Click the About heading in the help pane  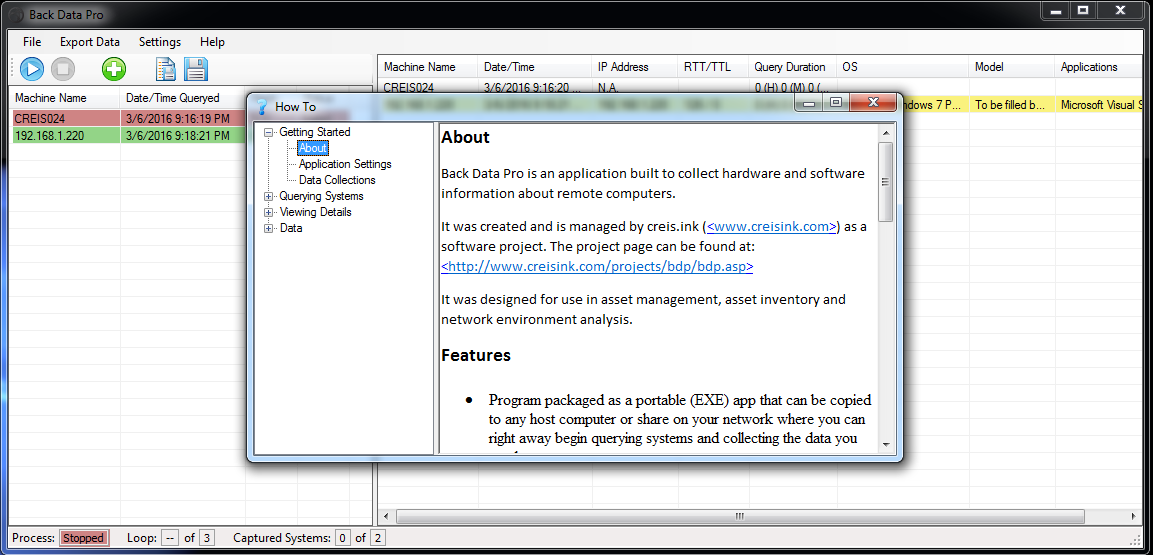pyautogui.click(x=465, y=137)
